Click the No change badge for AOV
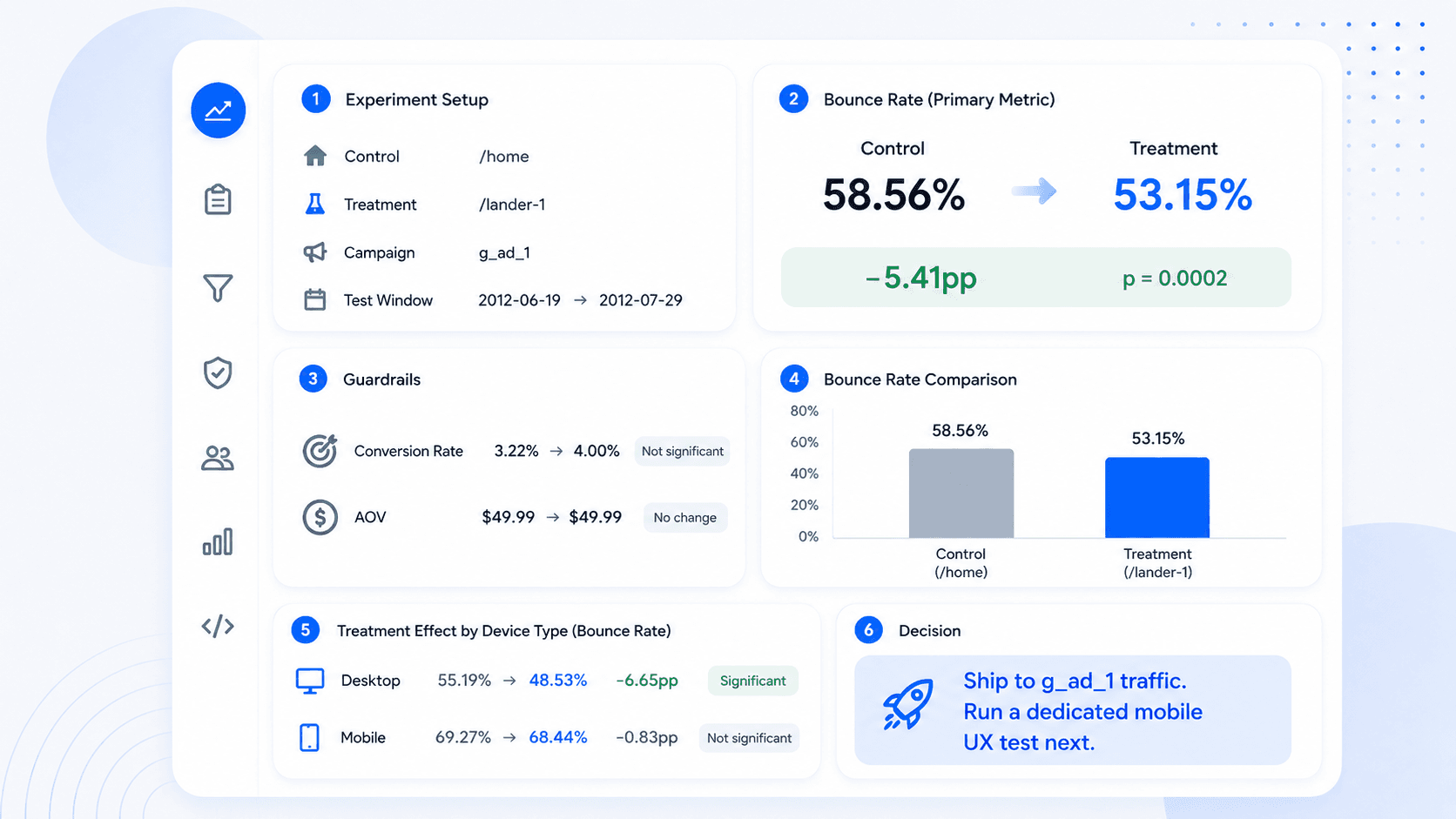This screenshot has height=819, width=1456. click(685, 517)
